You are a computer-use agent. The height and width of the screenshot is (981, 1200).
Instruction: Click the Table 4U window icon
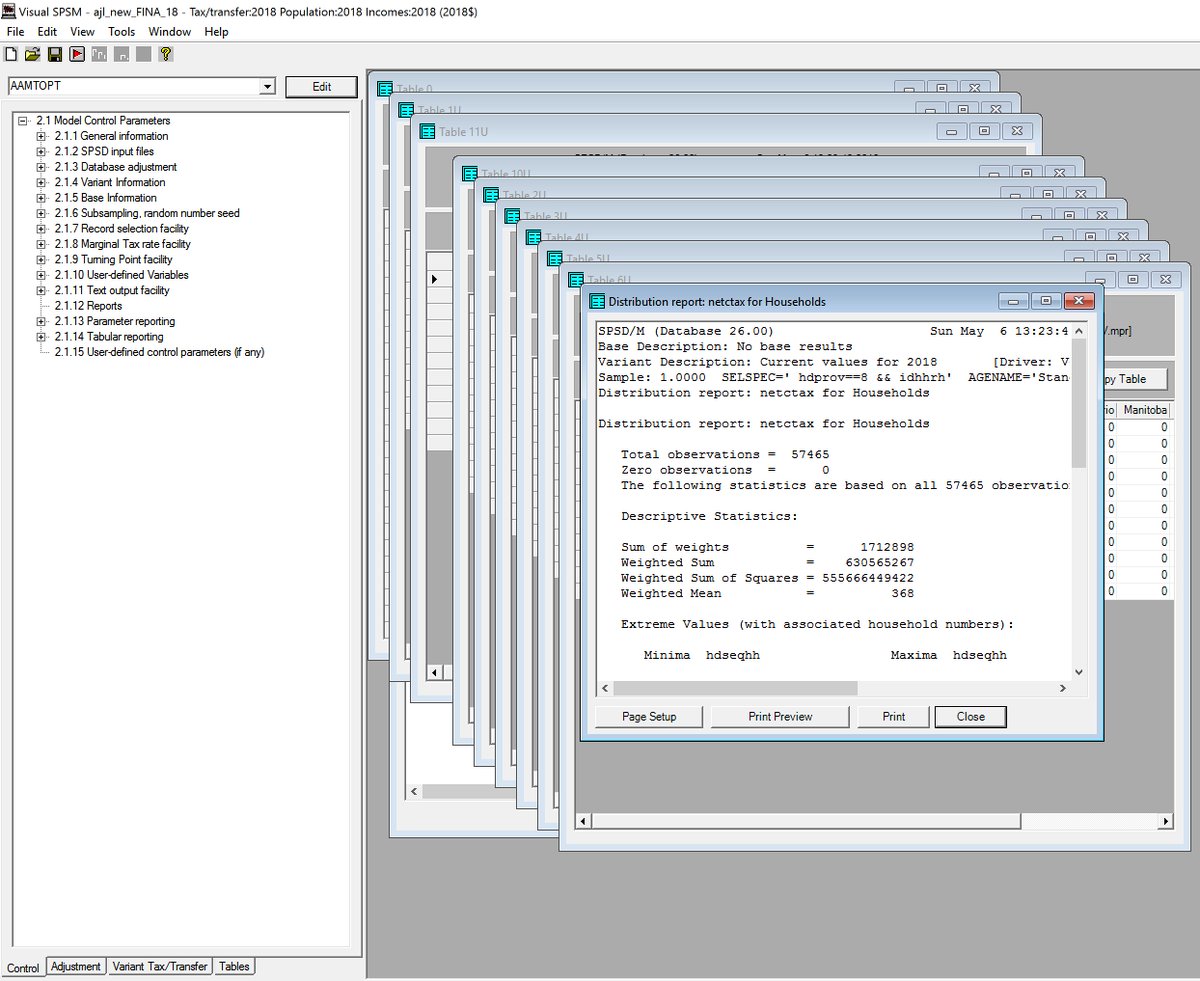coord(533,238)
